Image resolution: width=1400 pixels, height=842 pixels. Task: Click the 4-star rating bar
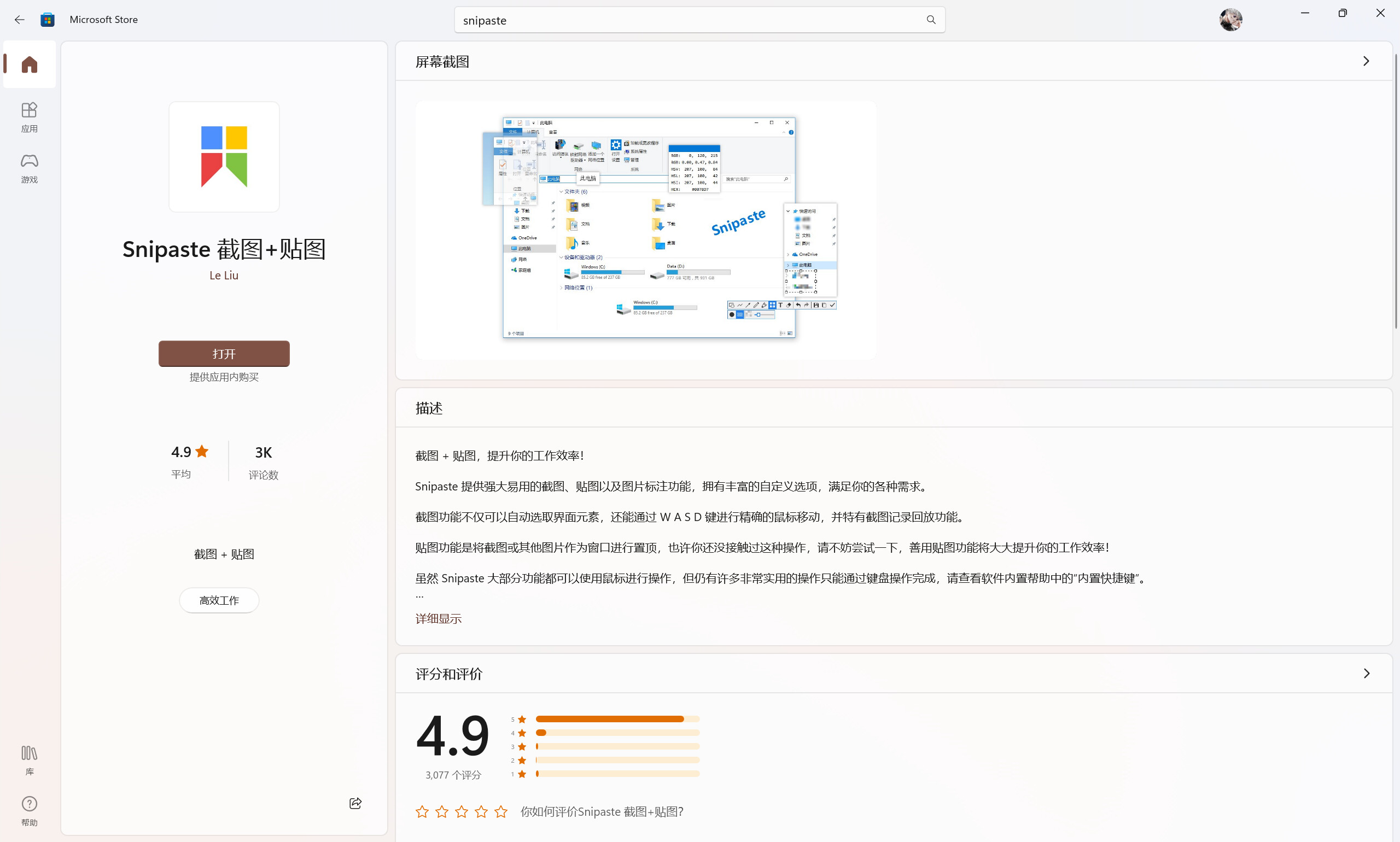(x=617, y=733)
